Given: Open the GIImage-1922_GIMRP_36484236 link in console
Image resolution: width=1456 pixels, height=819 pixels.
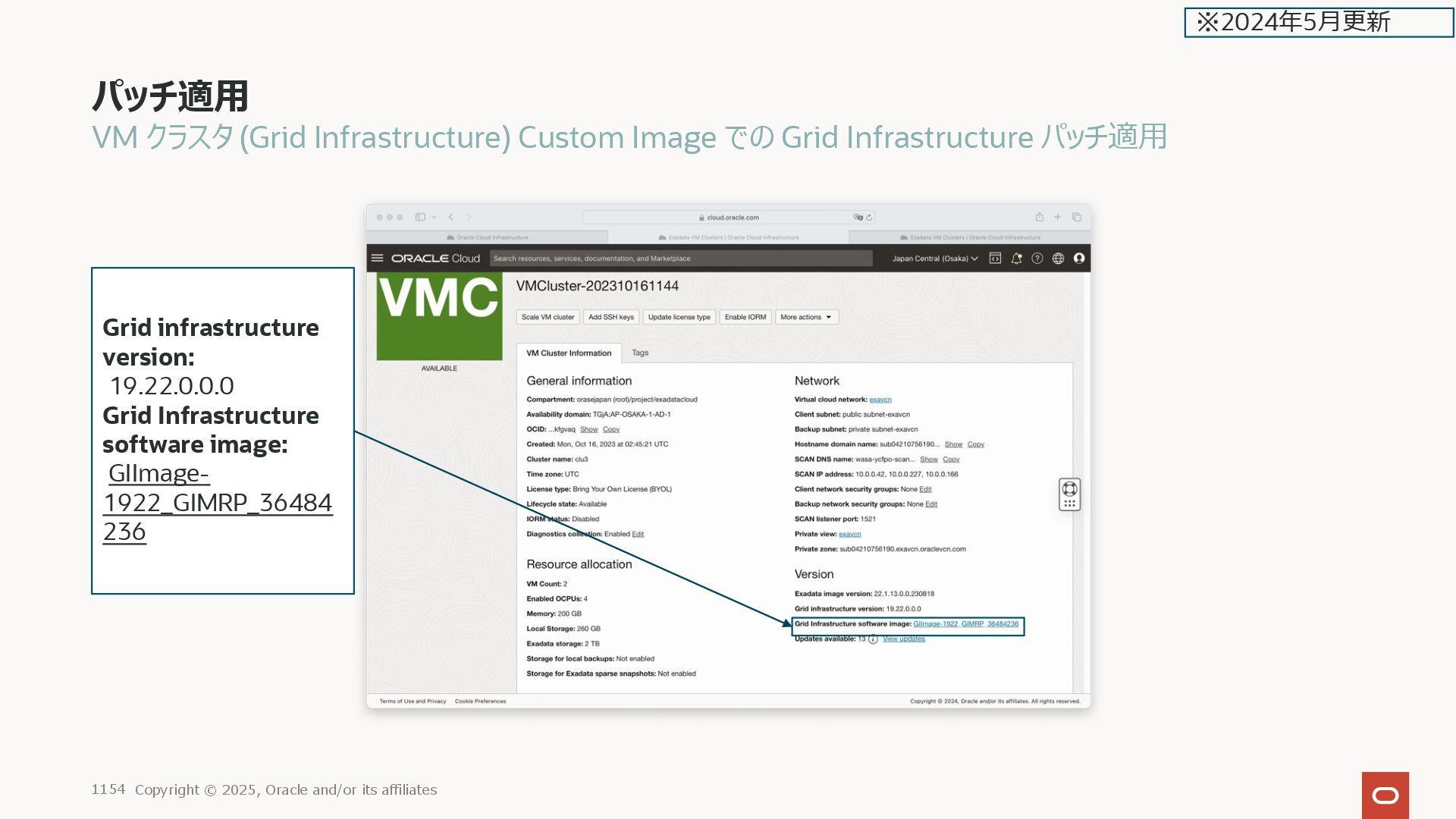Looking at the screenshot, I should point(965,624).
